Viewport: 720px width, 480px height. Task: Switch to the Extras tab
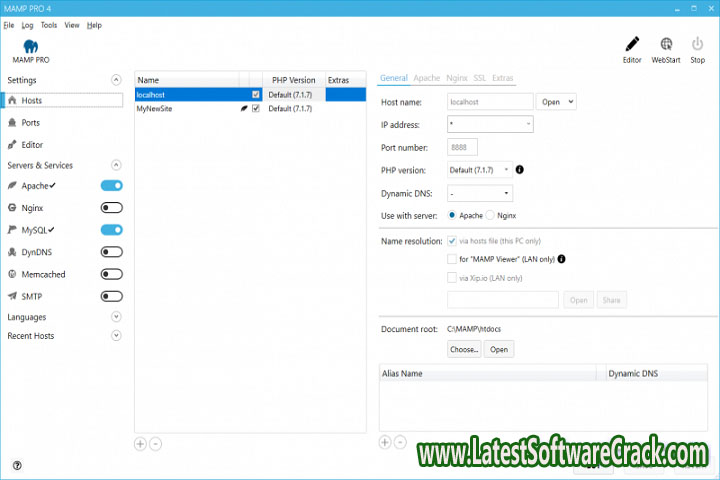pyautogui.click(x=502, y=78)
